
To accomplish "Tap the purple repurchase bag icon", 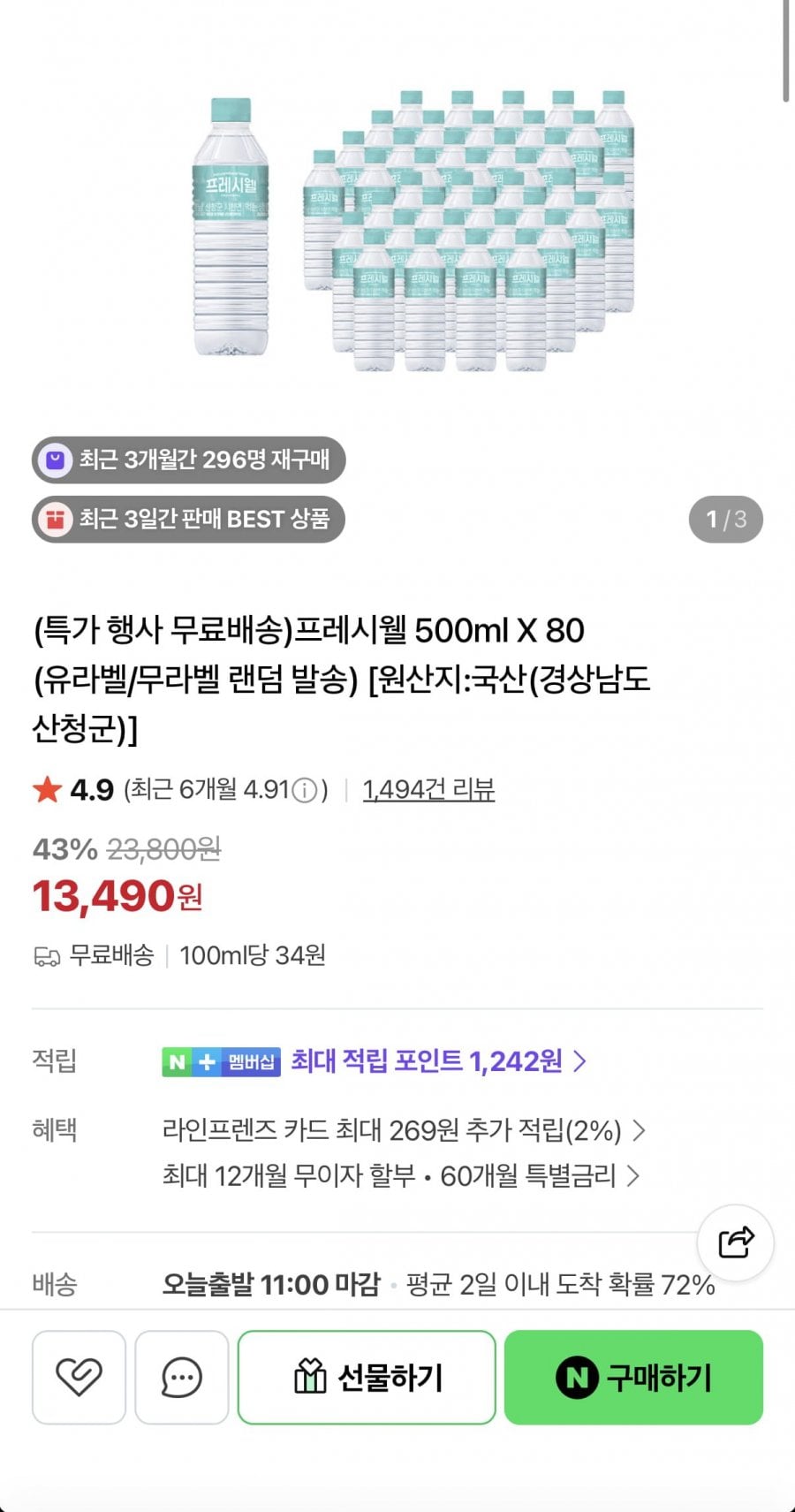I will tap(56, 460).
